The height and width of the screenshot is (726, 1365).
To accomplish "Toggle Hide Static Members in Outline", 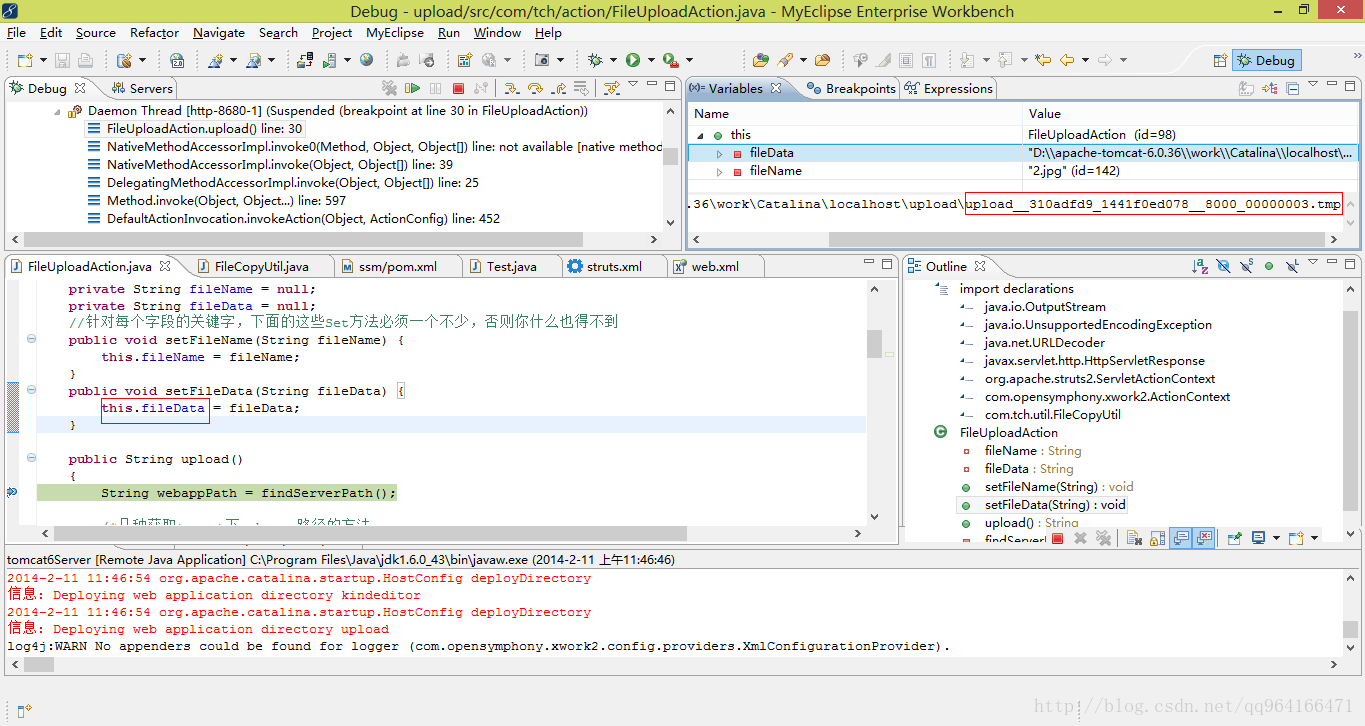I will pyautogui.click(x=1246, y=266).
